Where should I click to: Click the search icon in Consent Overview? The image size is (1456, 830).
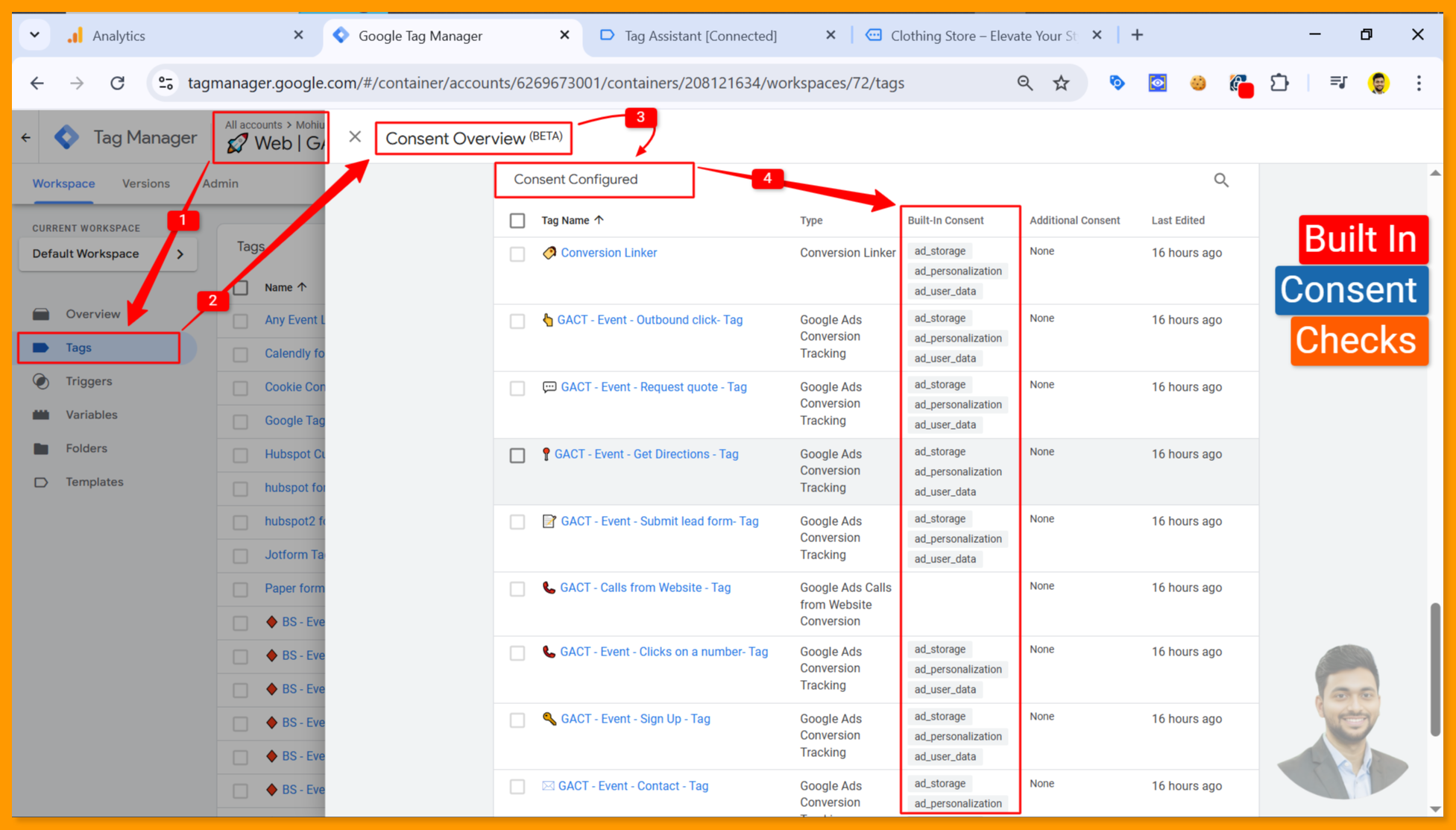tap(1220, 180)
